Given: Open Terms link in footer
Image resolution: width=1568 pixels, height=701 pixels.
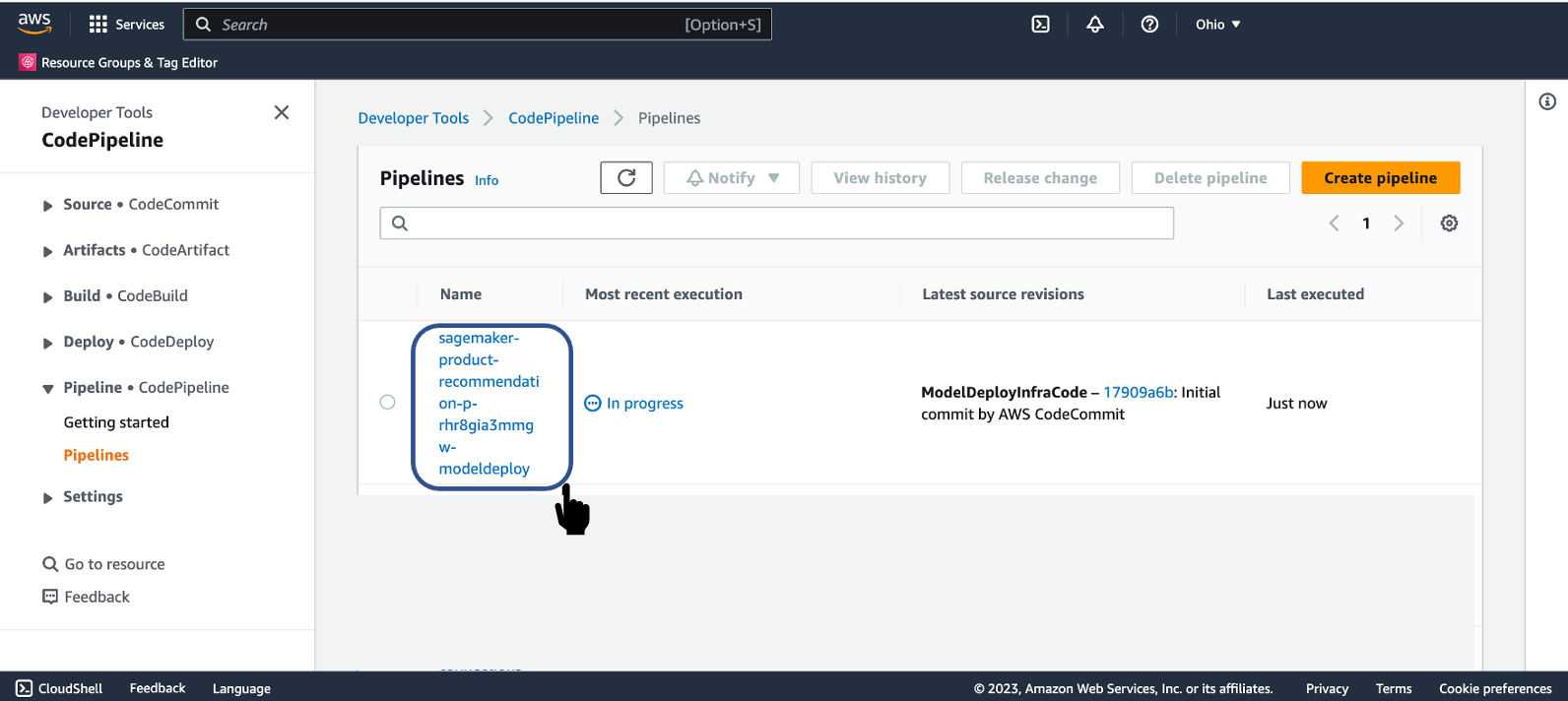Looking at the screenshot, I should coord(1394,688).
